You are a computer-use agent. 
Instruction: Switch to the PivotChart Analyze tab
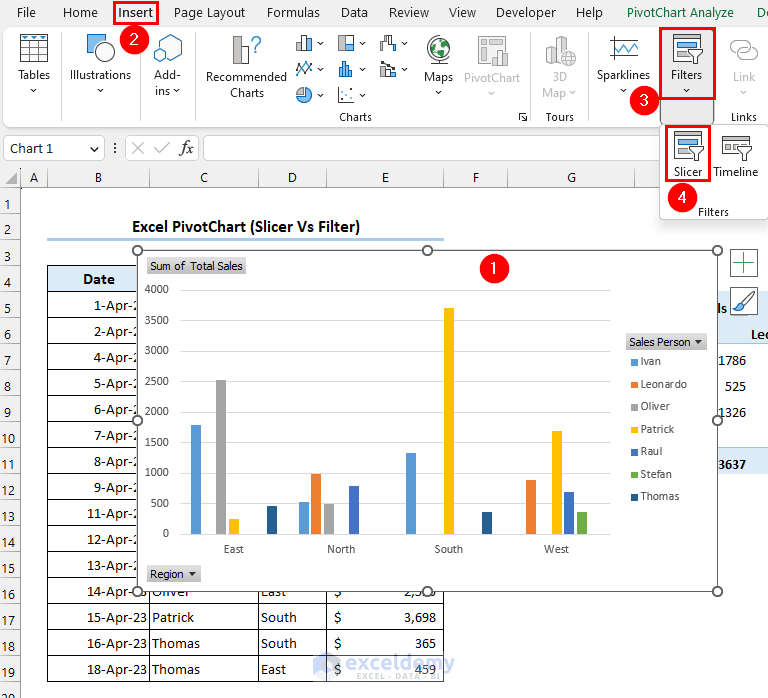point(680,12)
